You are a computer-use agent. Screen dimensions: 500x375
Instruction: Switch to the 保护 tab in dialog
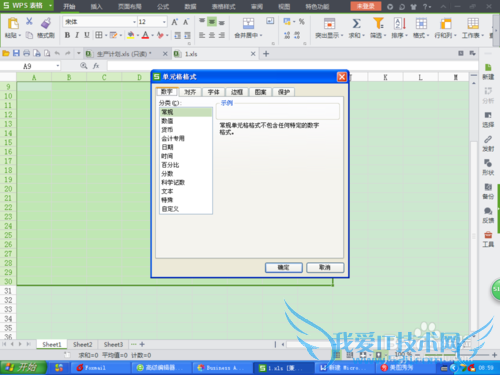[283, 92]
